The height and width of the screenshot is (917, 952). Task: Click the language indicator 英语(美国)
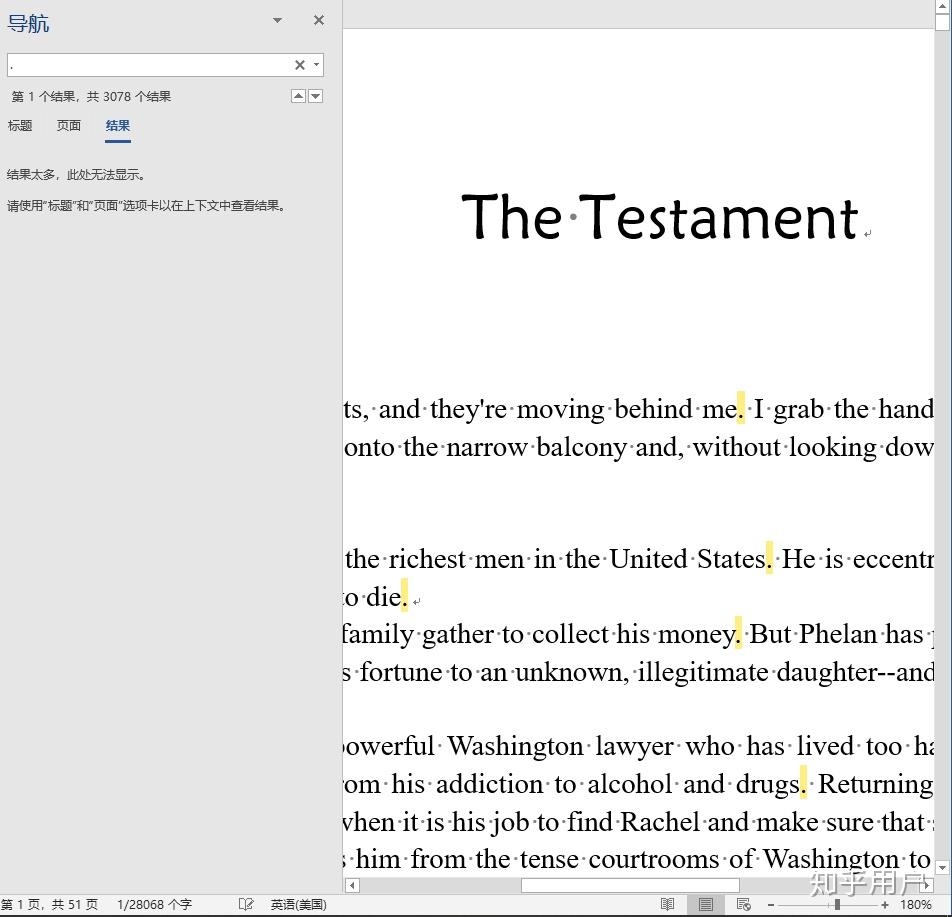pos(299,905)
